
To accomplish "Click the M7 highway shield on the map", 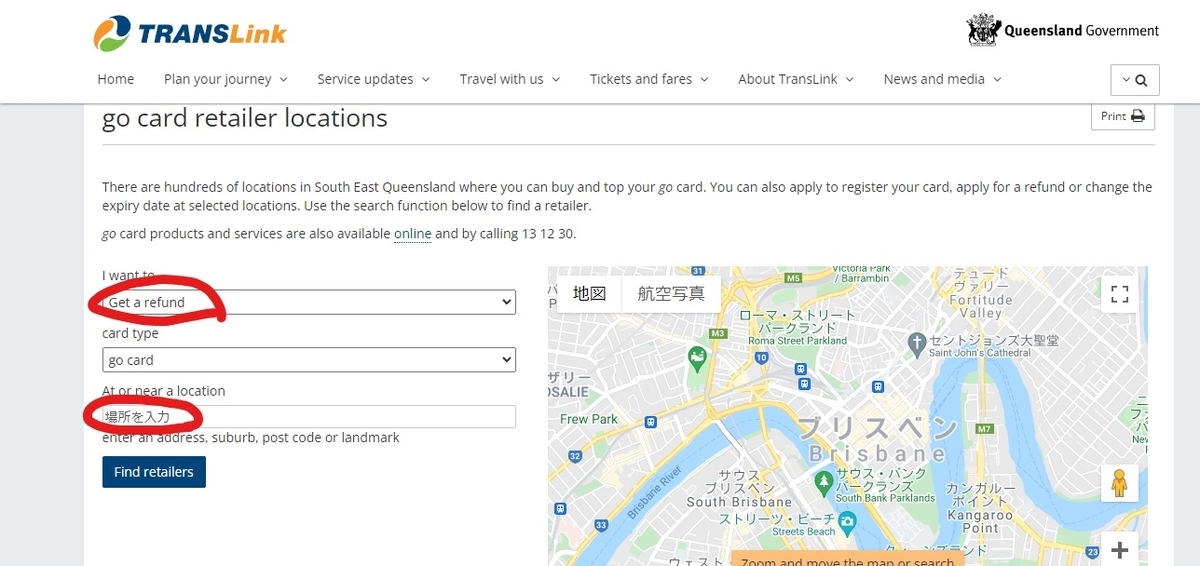I will pyautogui.click(x=984, y=428).
